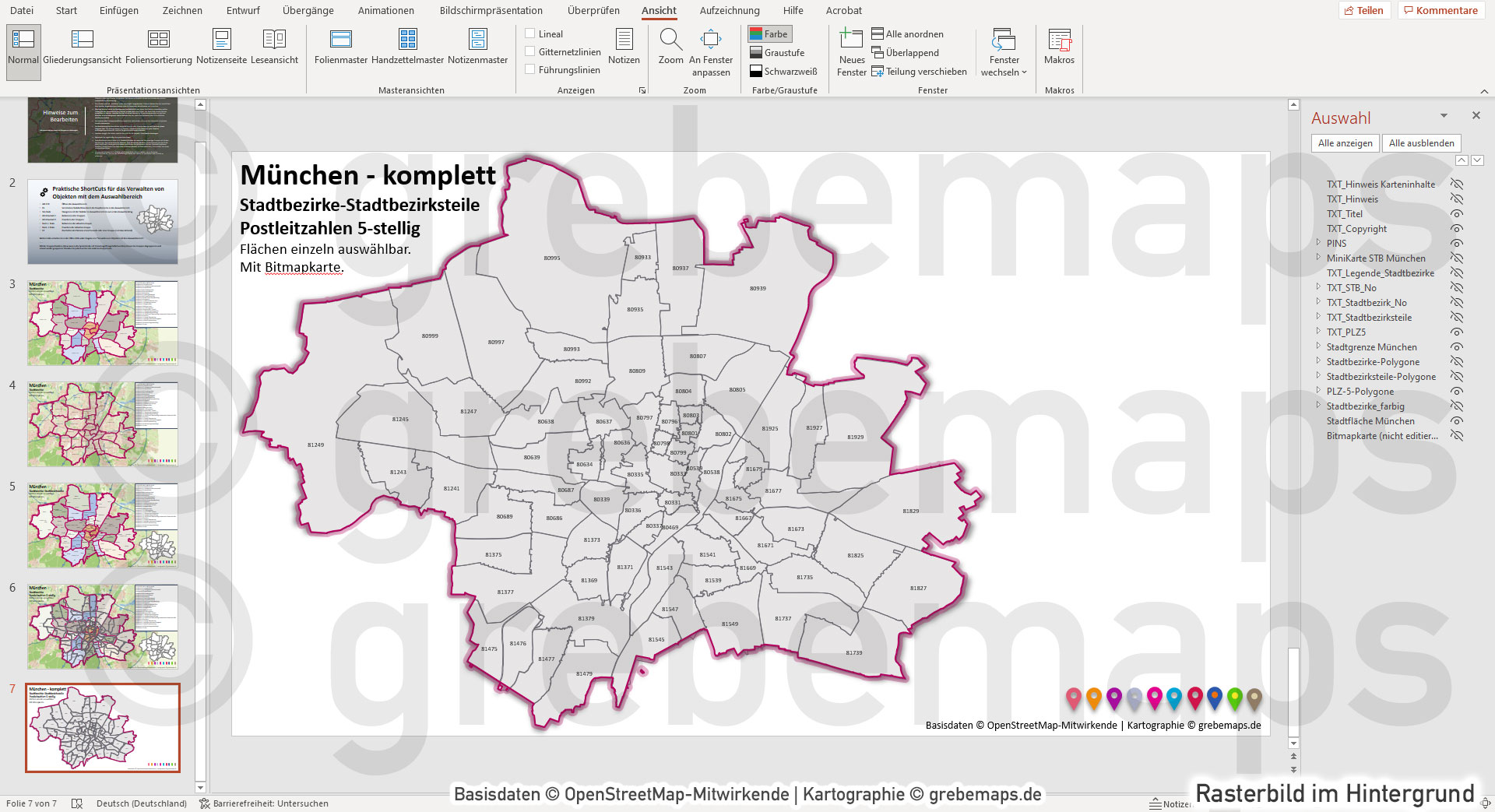Open slide 3 thumbnail
This screenshot has width=1495, height=812.
click(x=102, y=322)
